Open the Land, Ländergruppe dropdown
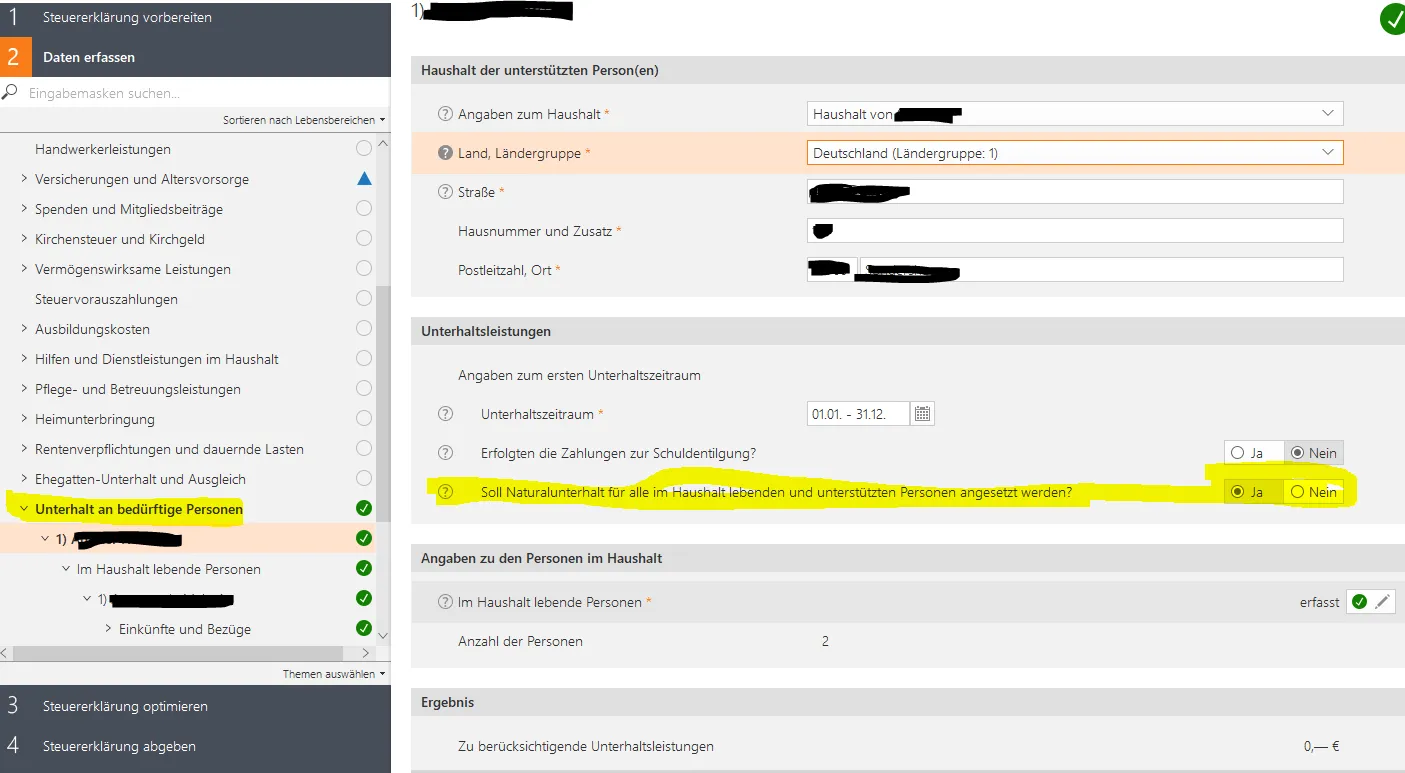This screenshot has width=1405, height=773. coord(1075,153)
